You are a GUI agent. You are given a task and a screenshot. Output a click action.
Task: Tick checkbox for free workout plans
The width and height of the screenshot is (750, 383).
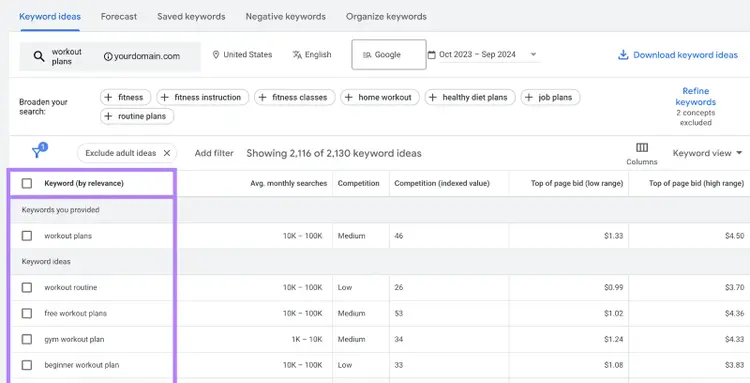pos(27,313)
